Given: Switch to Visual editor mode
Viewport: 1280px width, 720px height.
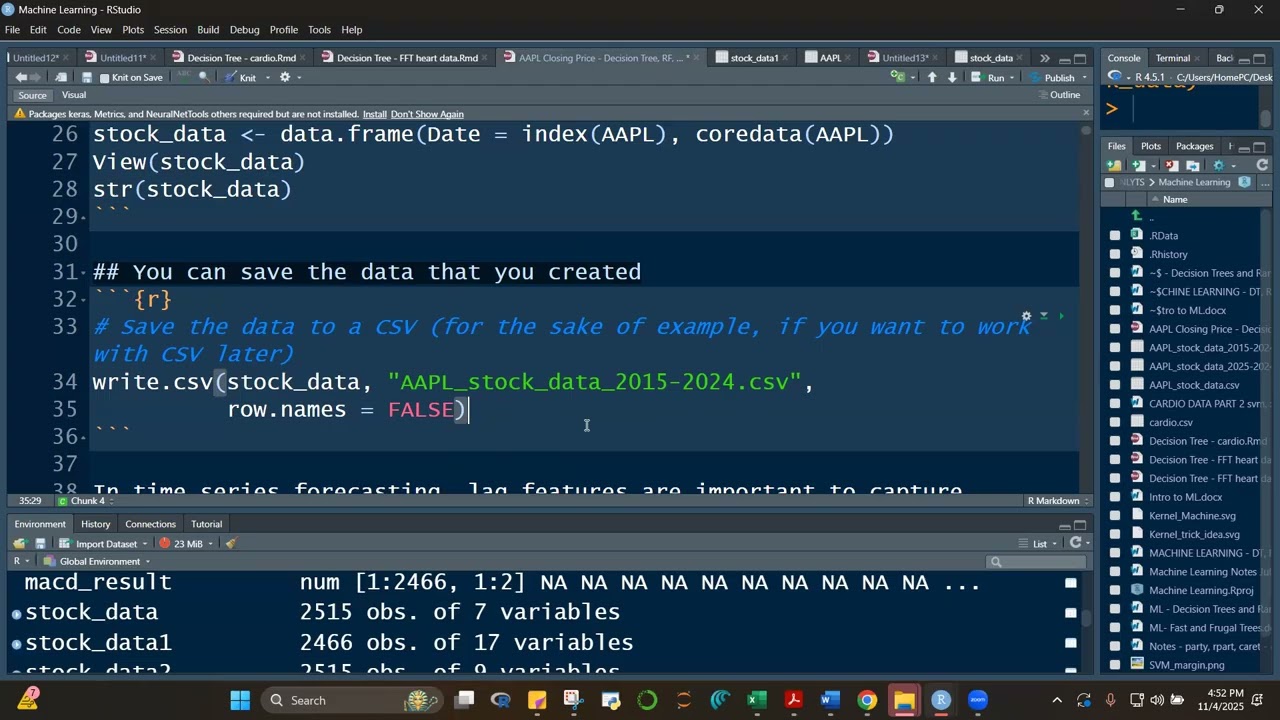Looking at the screenshot, I should coord(74,95).
